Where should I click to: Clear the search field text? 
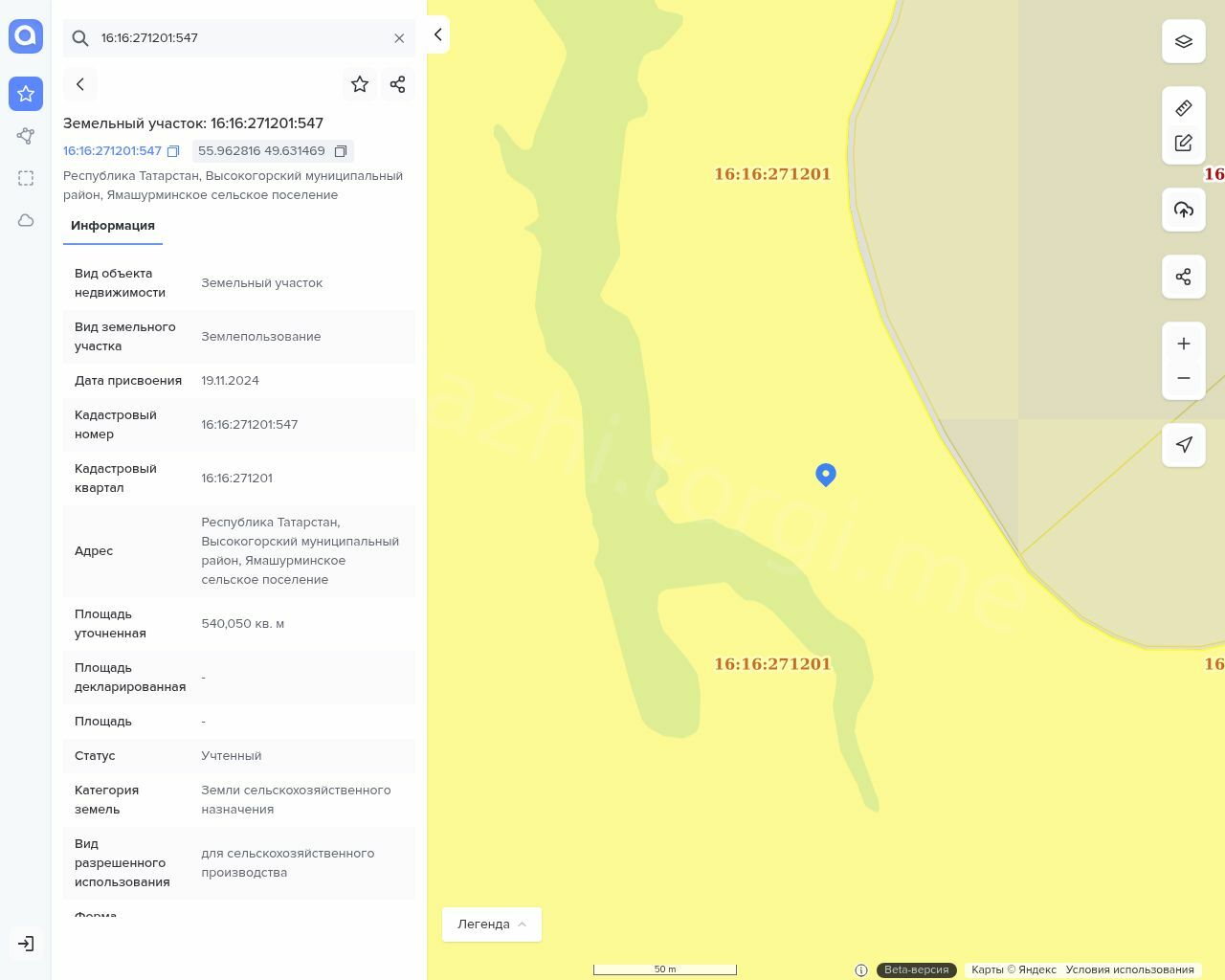399,38
